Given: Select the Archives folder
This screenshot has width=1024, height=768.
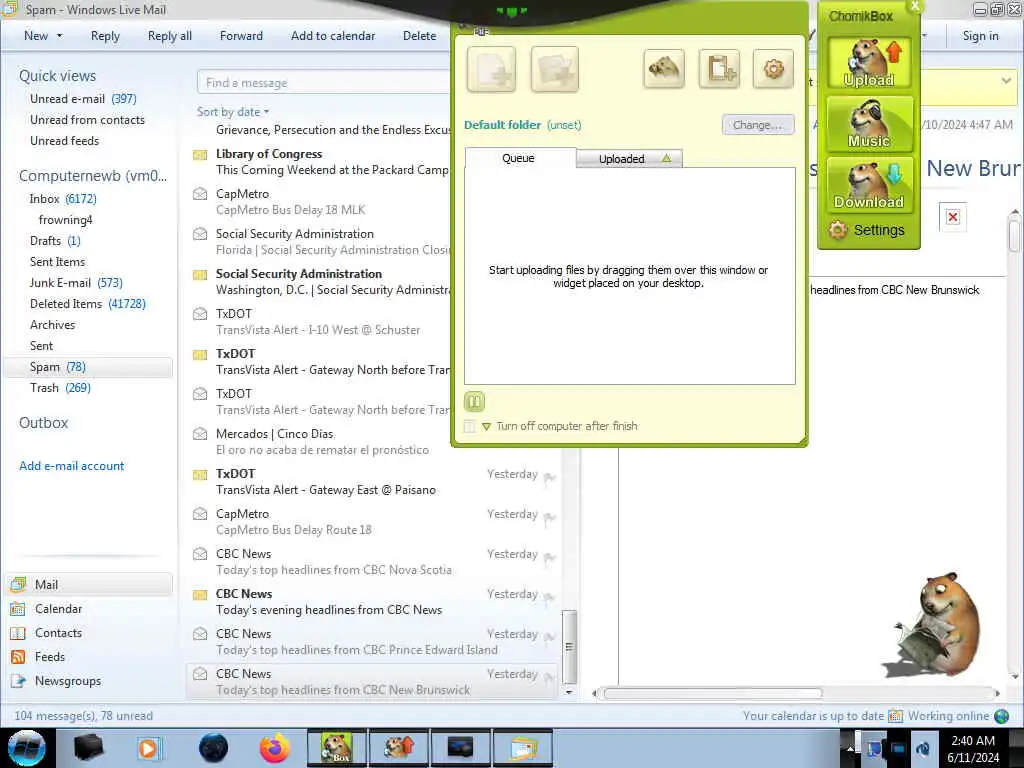Looking at the screenshot, I should [52, 325].
